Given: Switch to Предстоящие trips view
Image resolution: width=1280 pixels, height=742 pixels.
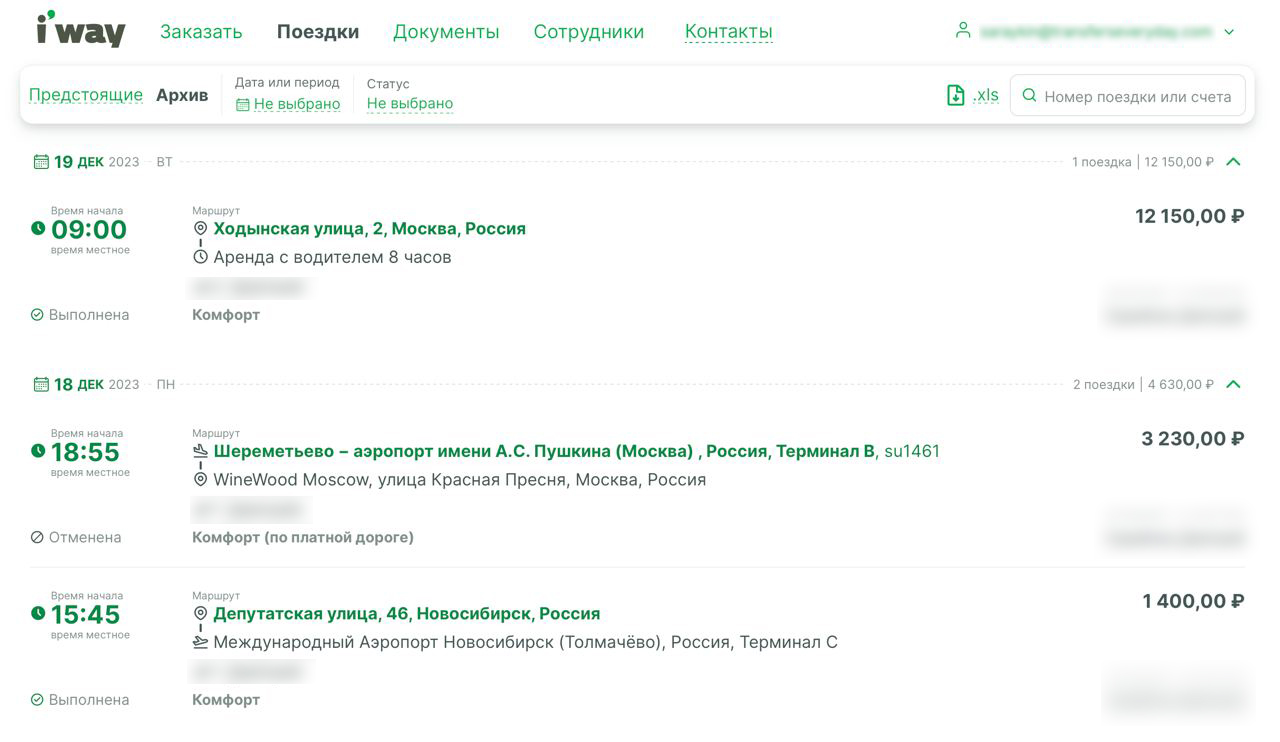Looking at the screenshot, I should (85, 95).
